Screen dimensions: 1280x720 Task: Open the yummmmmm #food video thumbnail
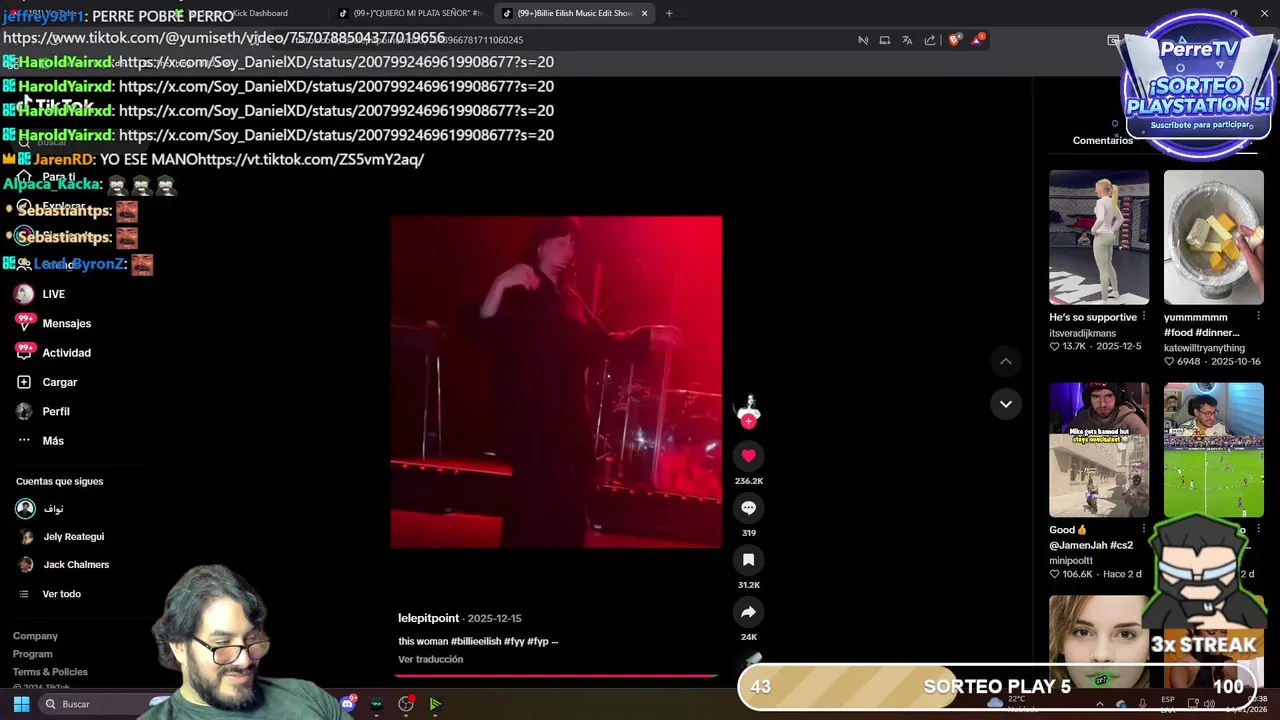point(1213,237)
